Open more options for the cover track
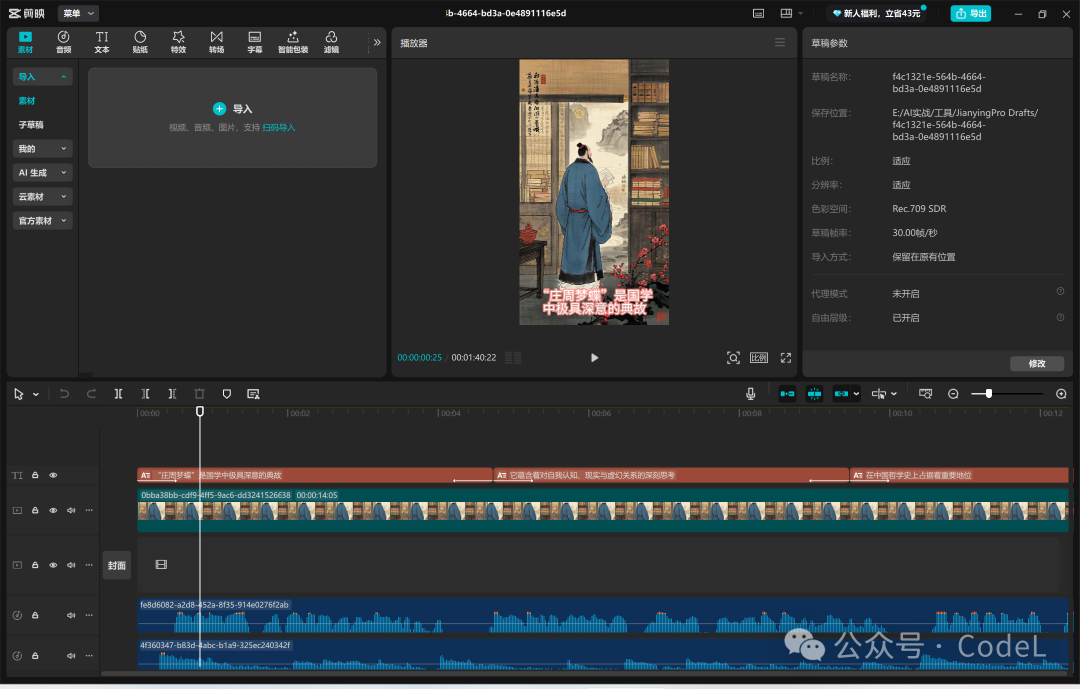1080x689 pixels. 89,565
